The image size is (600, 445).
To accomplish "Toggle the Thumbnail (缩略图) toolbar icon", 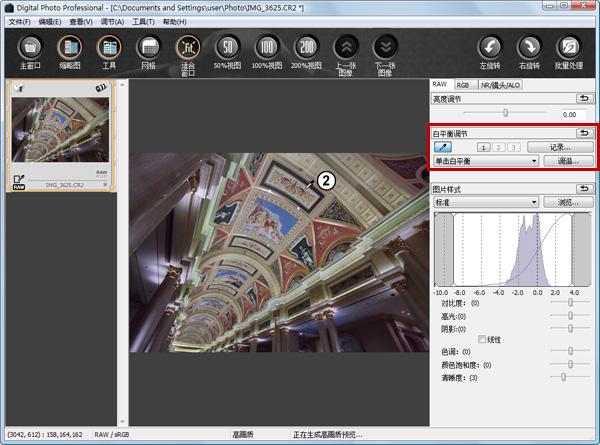I will [x=70, y=48].
